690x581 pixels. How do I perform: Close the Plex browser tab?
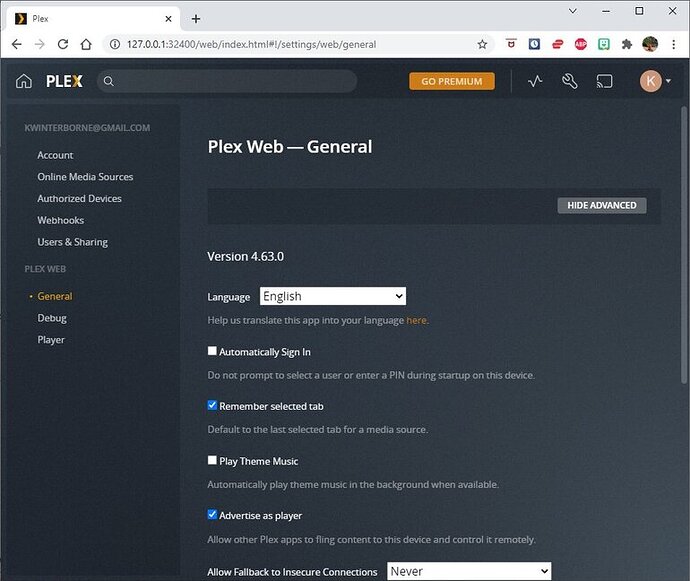(x=168, y=19)
